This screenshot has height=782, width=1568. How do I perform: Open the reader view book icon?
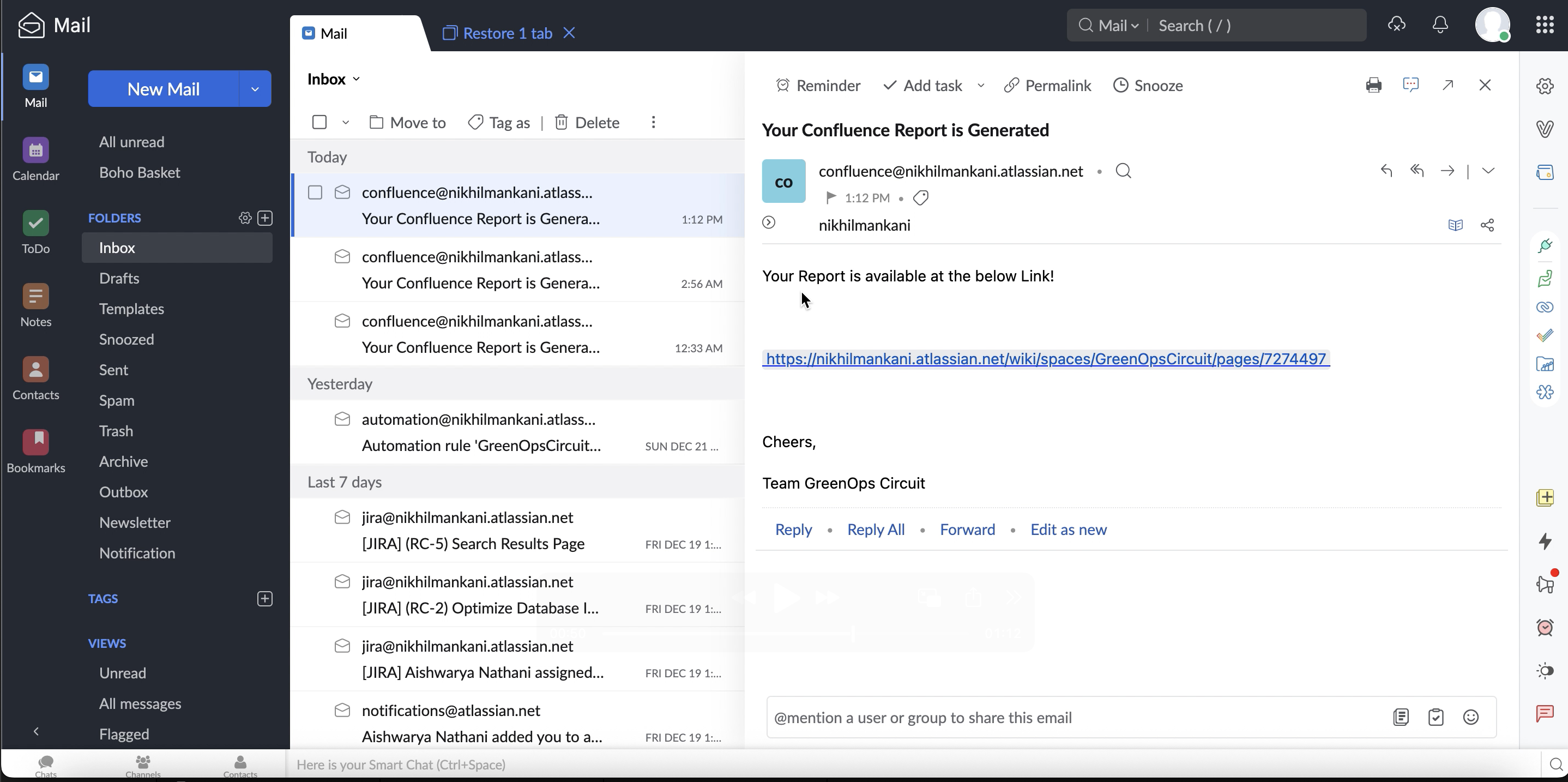click(x=1455, y=225)
